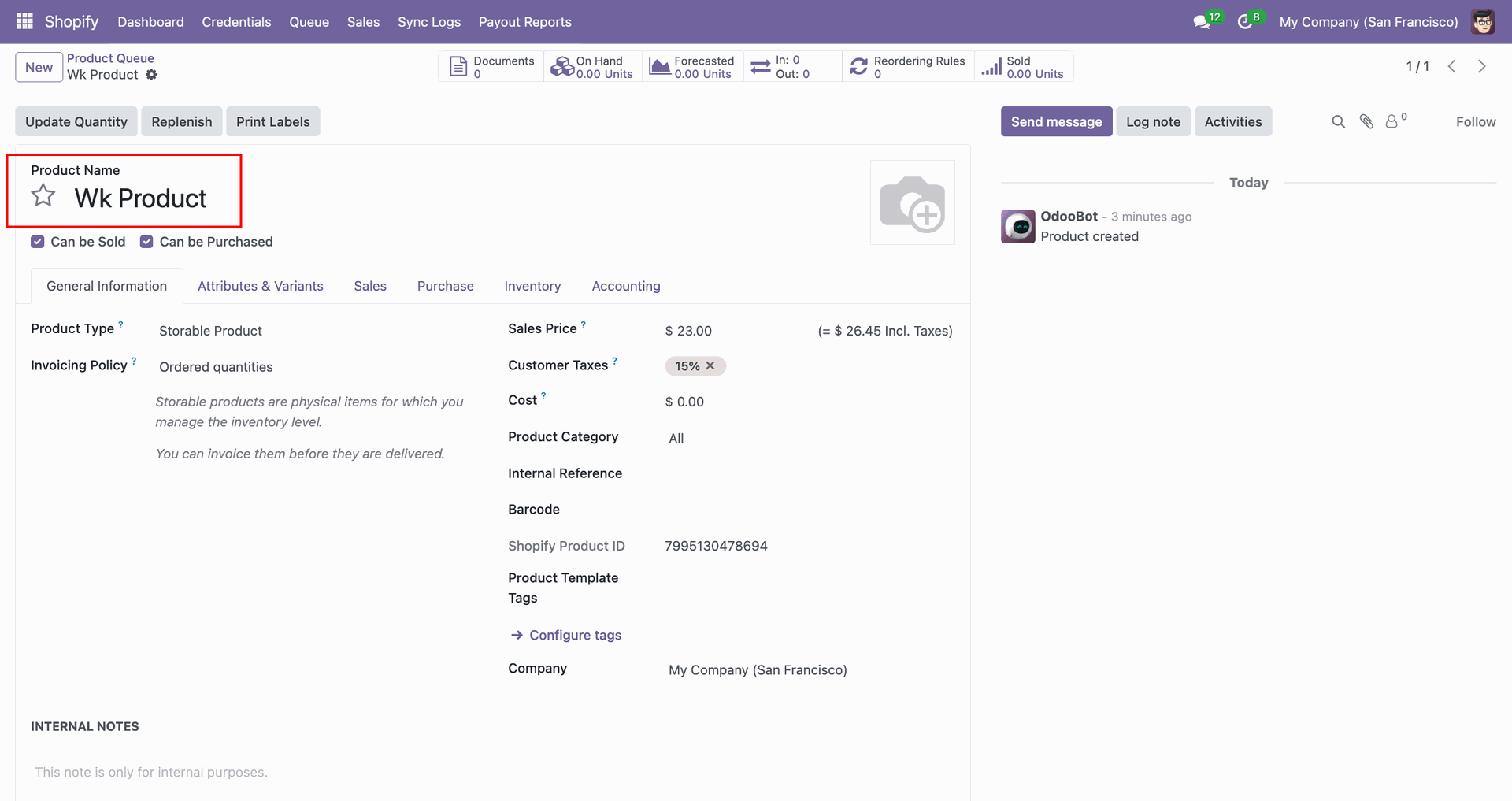Uncheck the Can be Purchased checkbox
The image size is (1512, 801).
pos(146,242)
